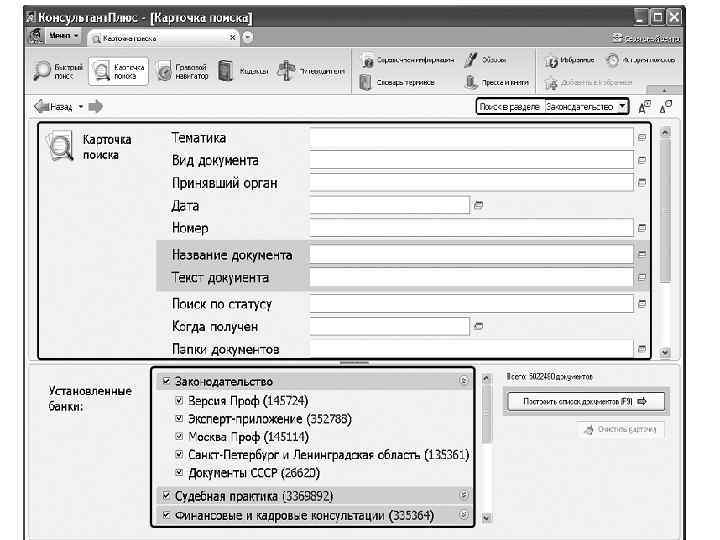720x540 pixels.
Task: Open Пресса и книги
Action: [x=497, y=83]
